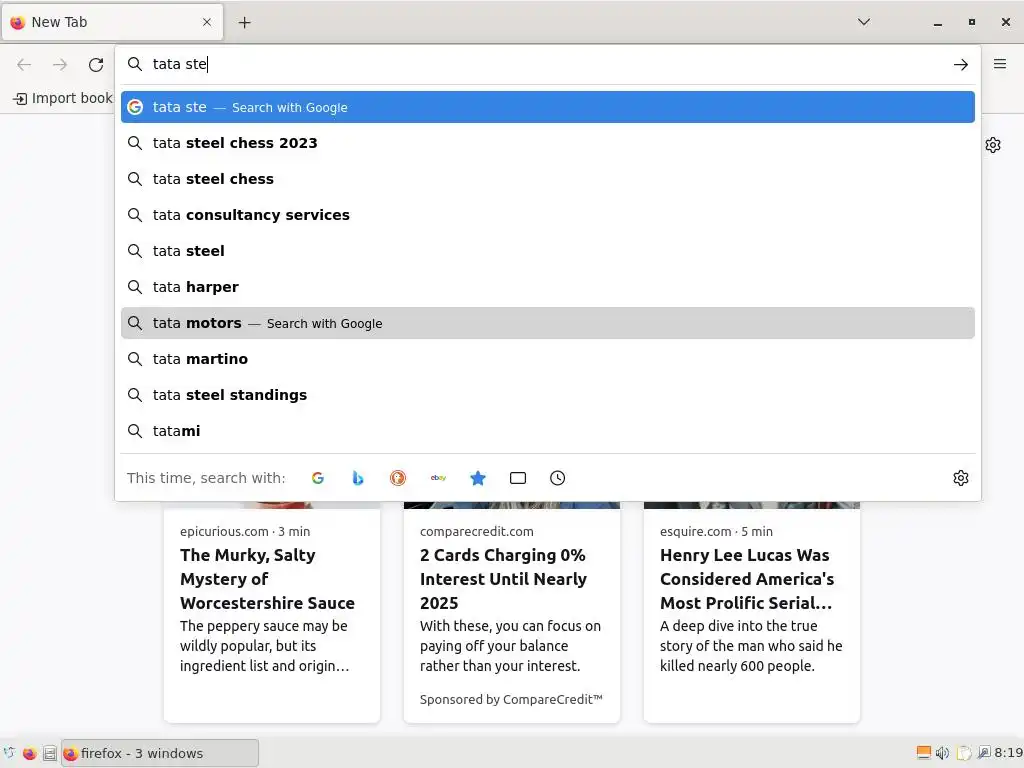Click Import bookmarks toolbar button
The height and width of the screenshot is (768, 1024).
pyautogui.click(x=63, y=98)
